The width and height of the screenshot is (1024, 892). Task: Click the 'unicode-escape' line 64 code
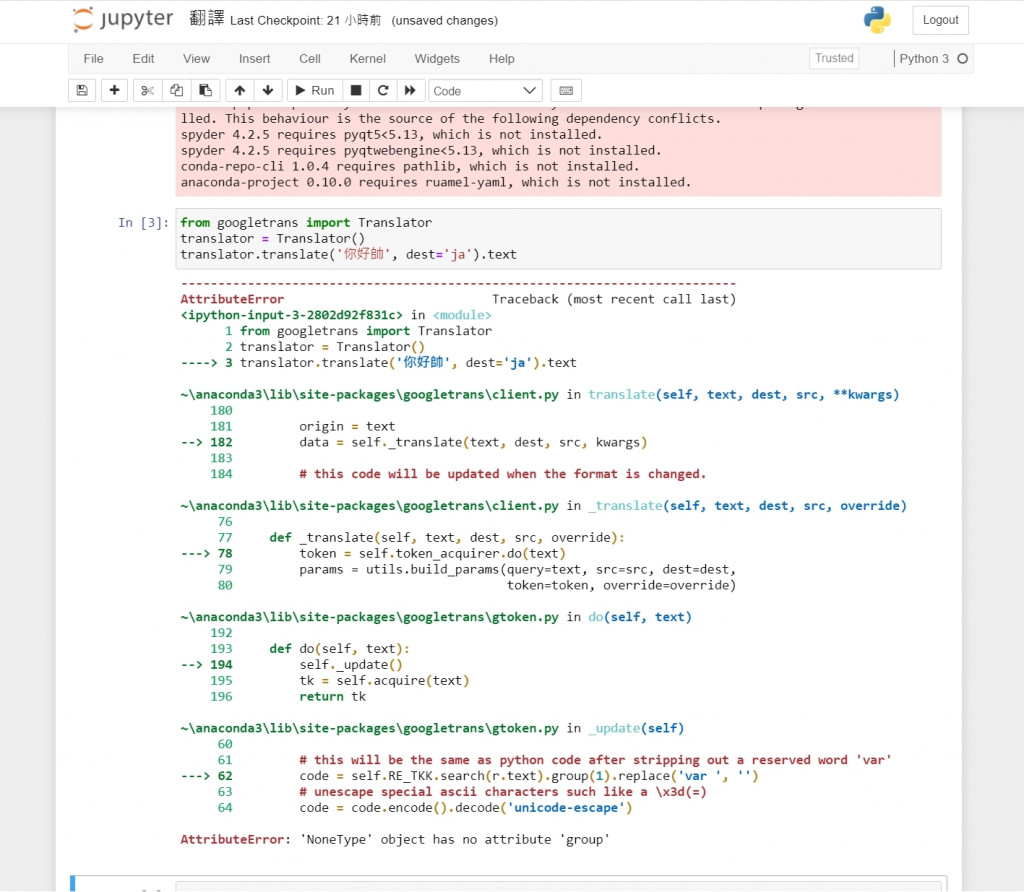click(x=466, y=808)
